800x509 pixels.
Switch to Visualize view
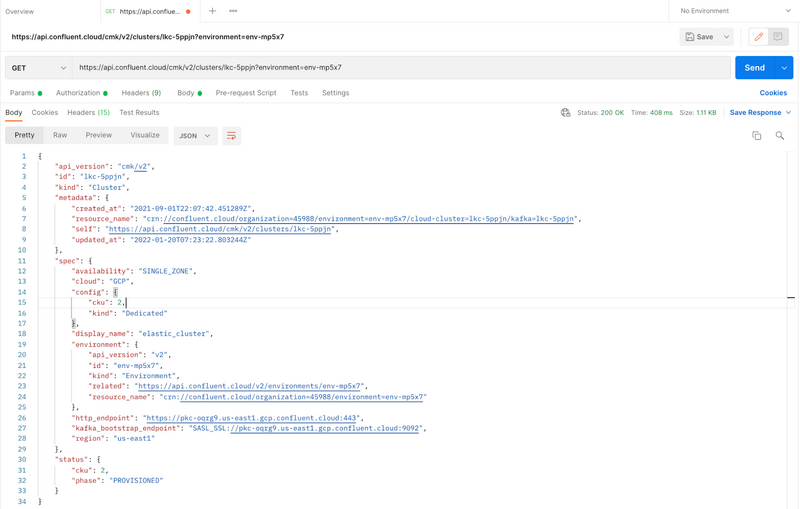pos(145,135)
